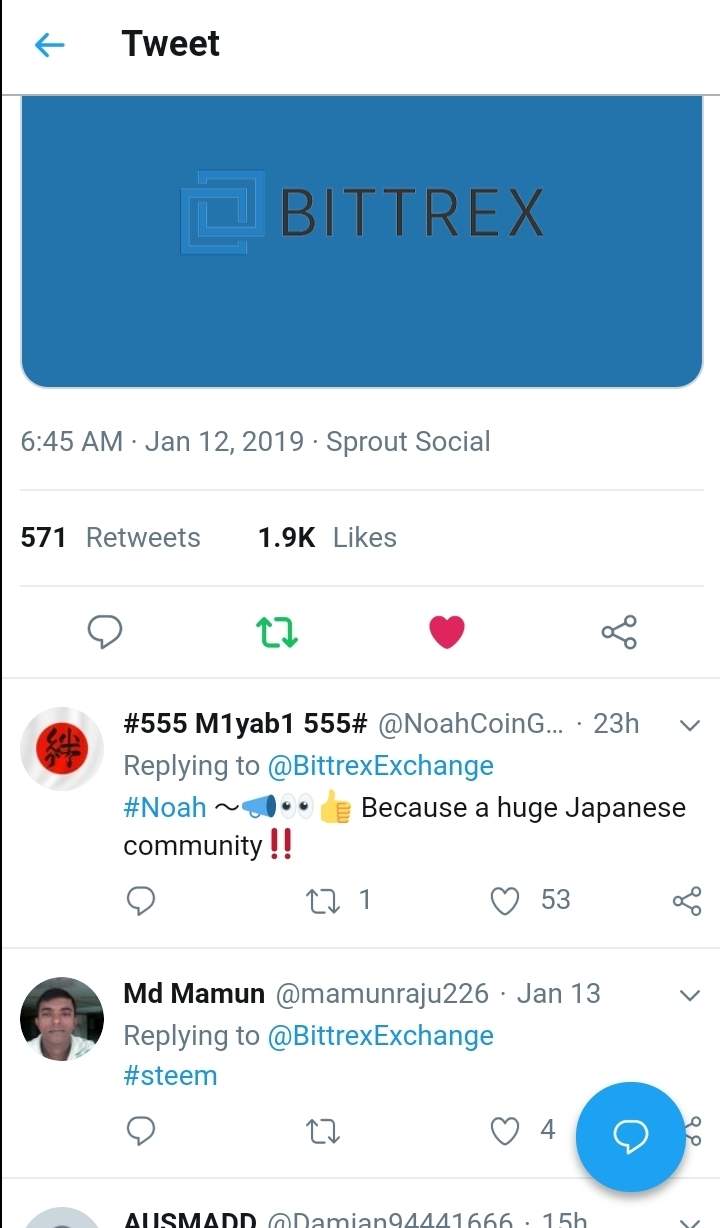The image size is (720, 1228).
Task: View the 1.9K Likes list
Action: (x=327, y=538)
